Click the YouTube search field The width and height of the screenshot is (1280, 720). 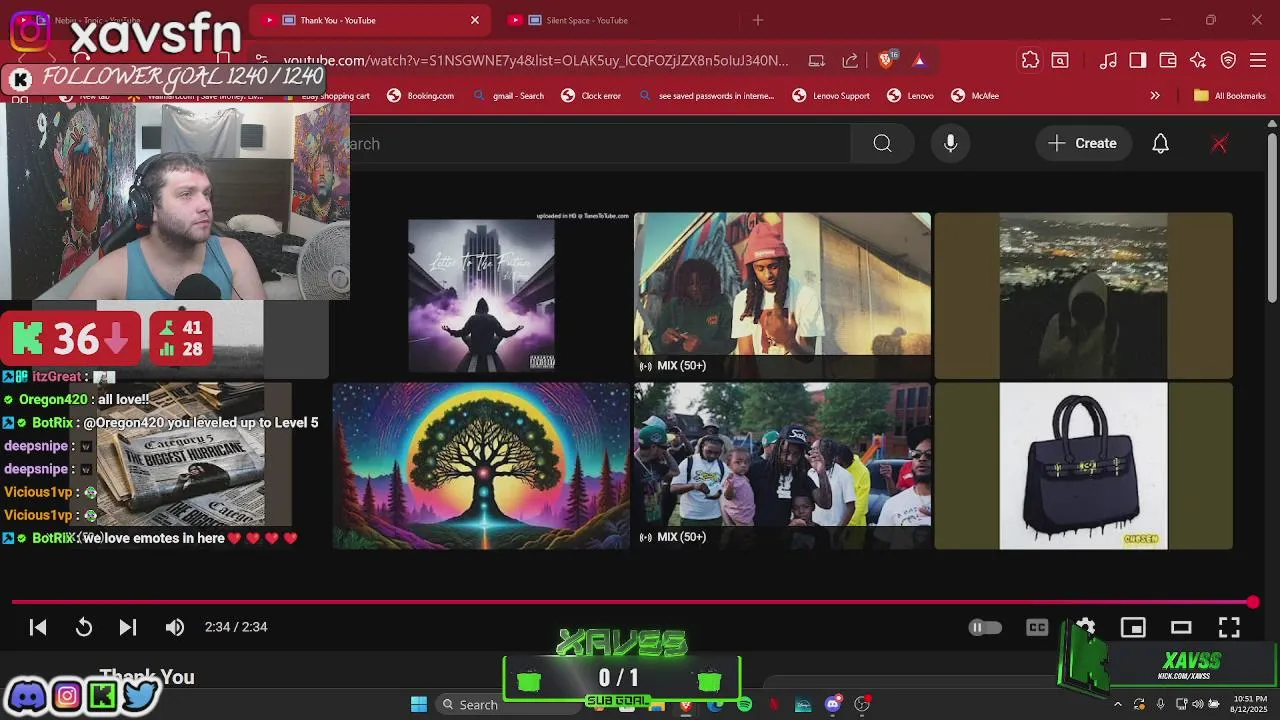(600, 144)
